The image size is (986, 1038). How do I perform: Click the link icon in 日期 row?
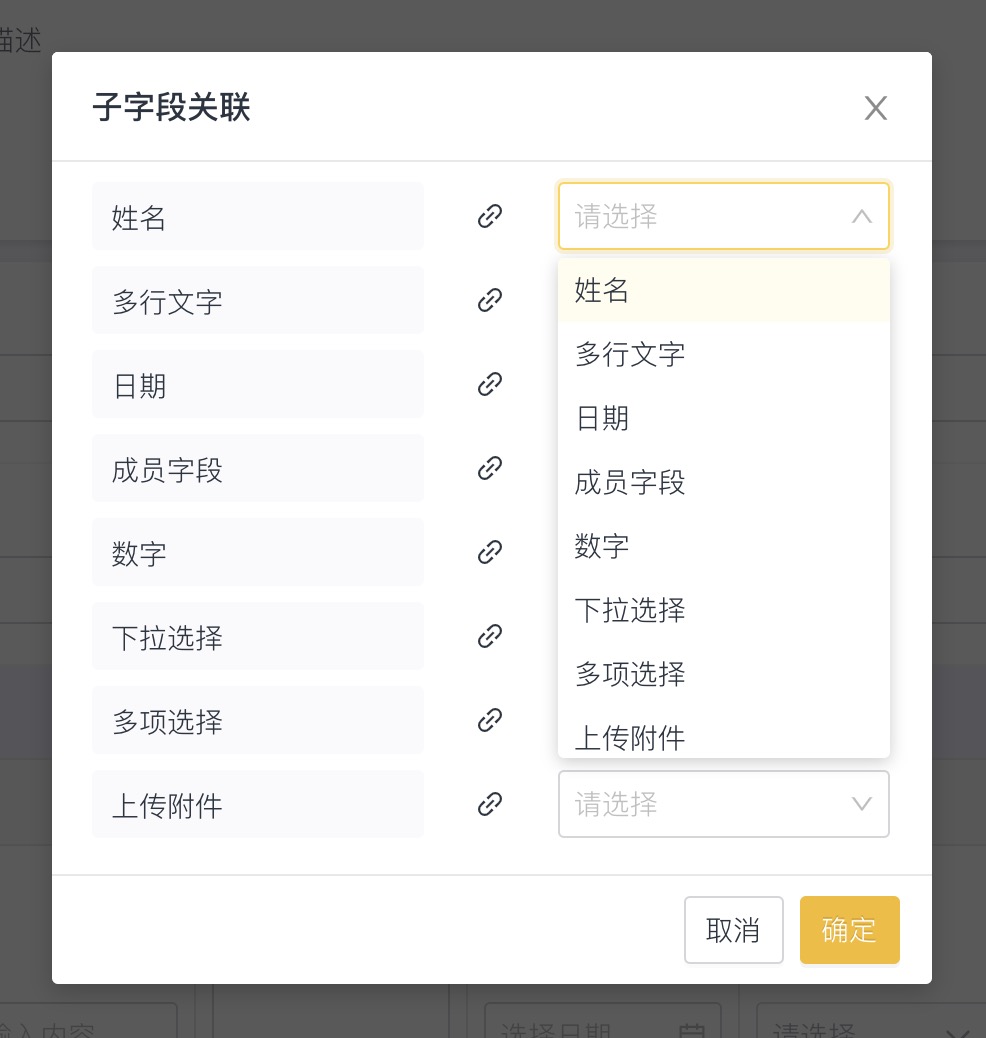coord(489,384)
